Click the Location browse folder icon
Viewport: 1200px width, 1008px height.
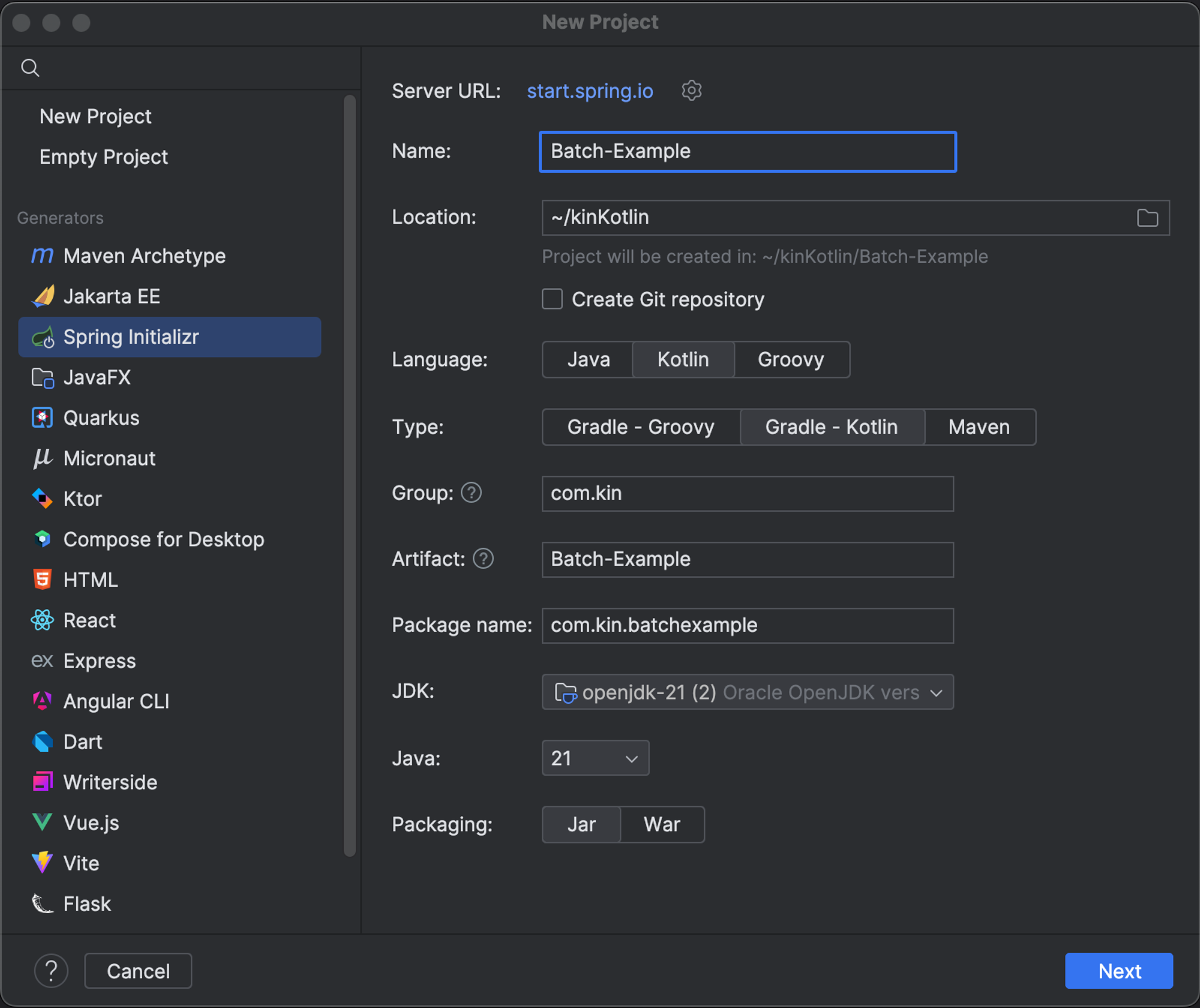pyautogui.click(x=1147, y=218)
